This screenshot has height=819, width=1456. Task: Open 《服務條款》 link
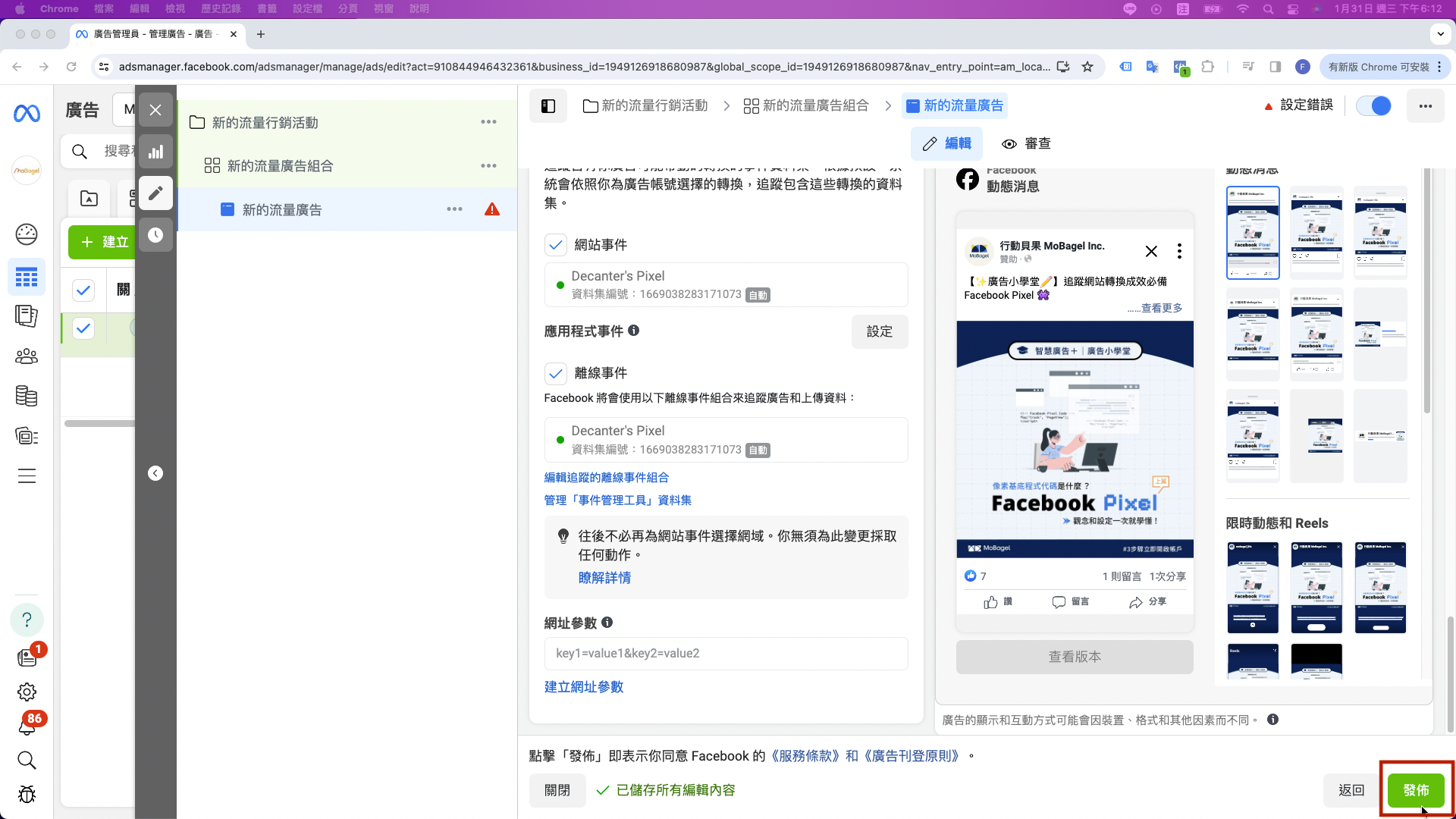point(805,756)
